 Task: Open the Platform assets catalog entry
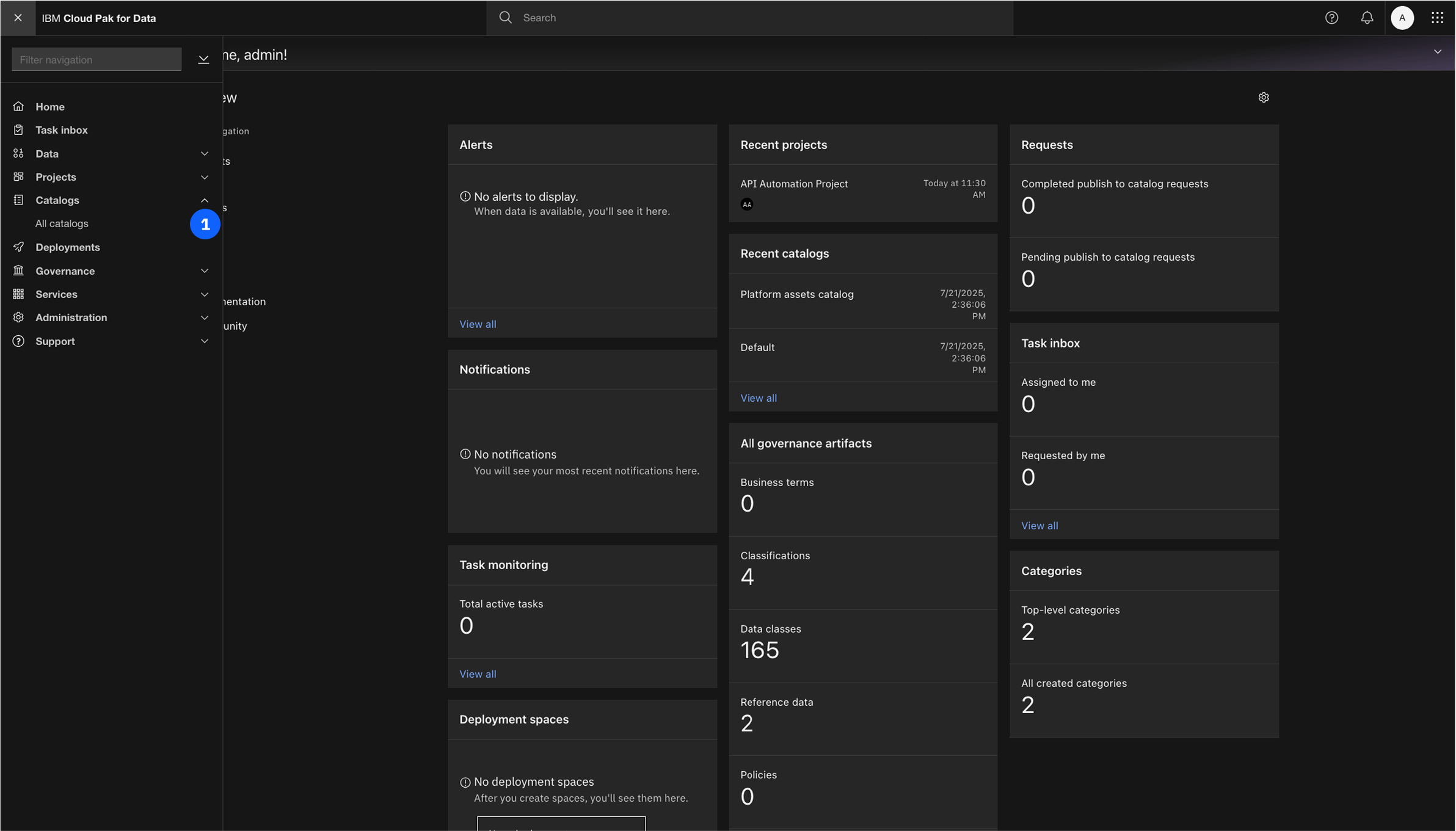pyautogui.click(x=796, y=294)
